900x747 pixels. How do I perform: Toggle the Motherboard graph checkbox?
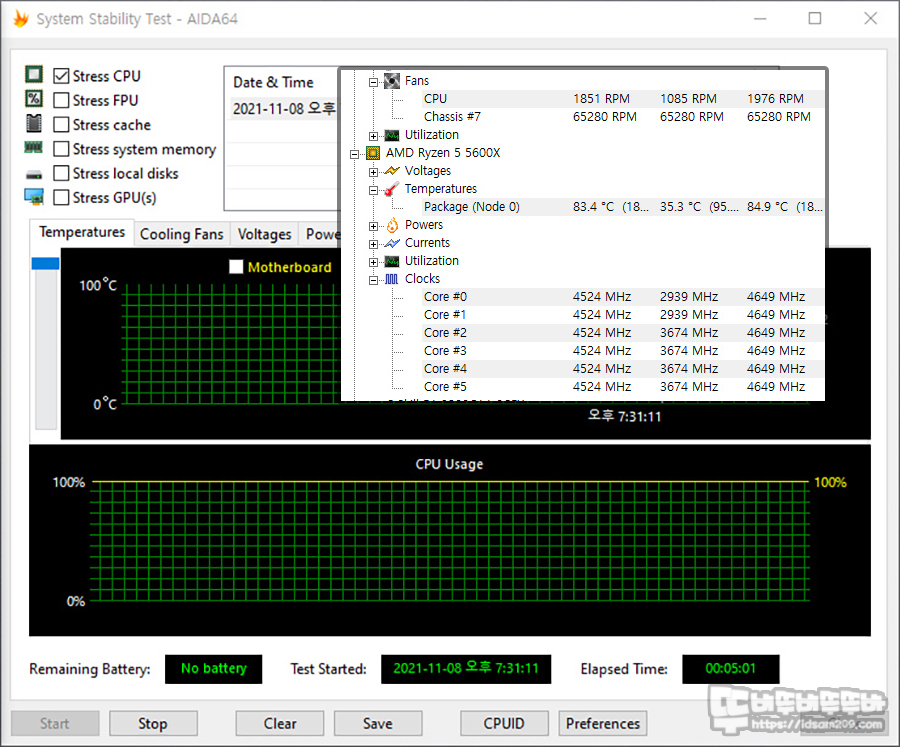coord(236,266)
